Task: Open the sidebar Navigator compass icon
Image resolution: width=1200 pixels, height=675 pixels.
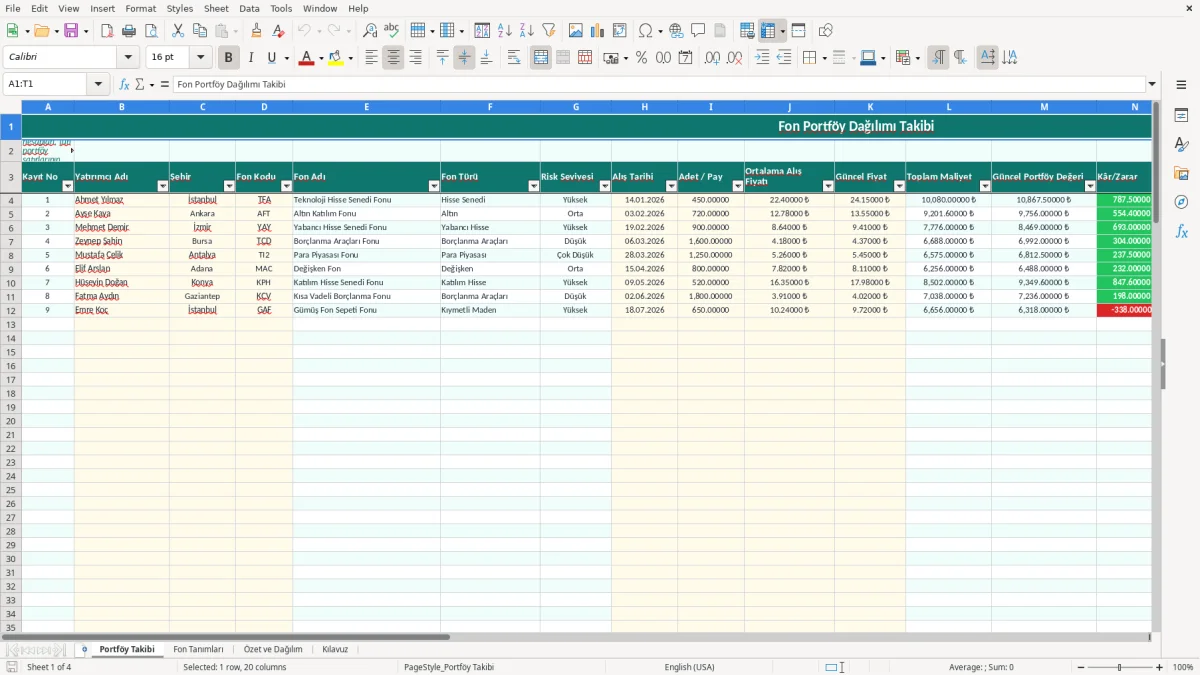Action: [1181, 202]
